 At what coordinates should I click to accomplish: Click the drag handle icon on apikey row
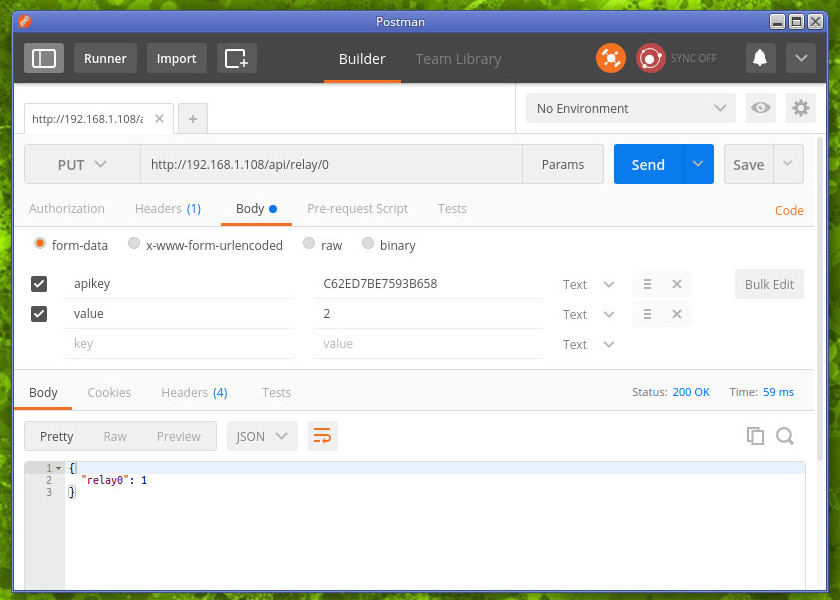pyautogui.click(x=647, y=284)
